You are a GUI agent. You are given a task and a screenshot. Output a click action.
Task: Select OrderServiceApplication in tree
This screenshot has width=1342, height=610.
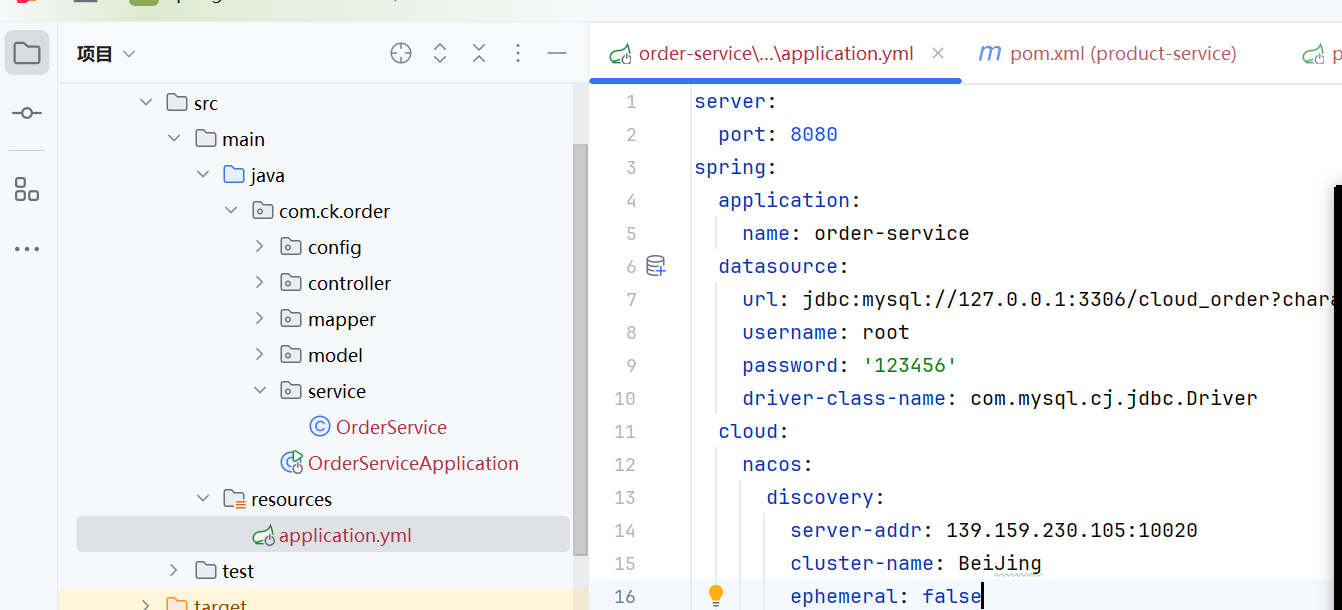[x=413, y=463]
